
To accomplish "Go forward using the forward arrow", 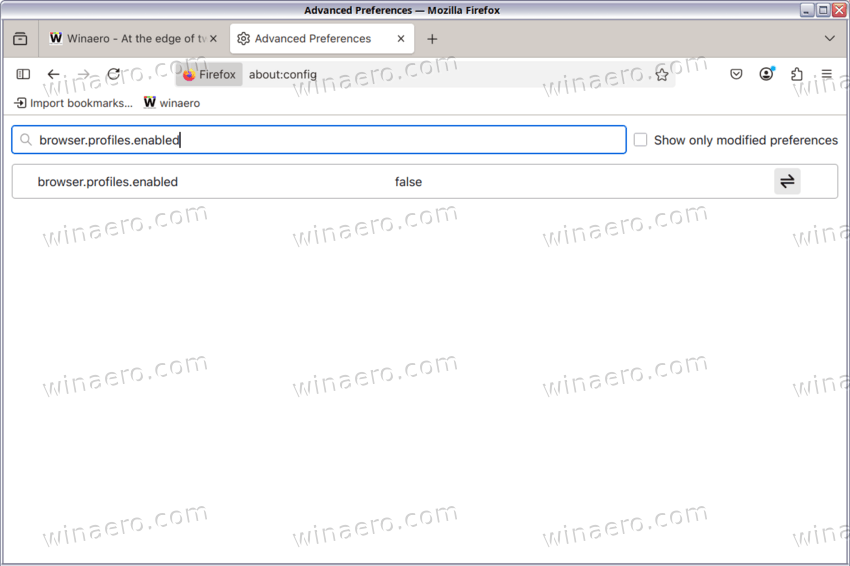I will pos(83,74).
